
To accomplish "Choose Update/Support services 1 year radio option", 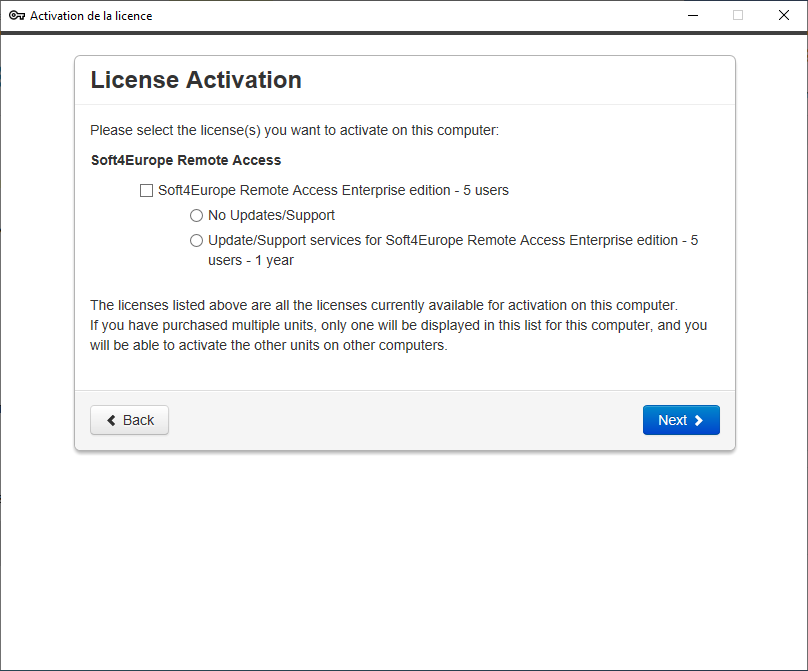I will coord(196,241).
